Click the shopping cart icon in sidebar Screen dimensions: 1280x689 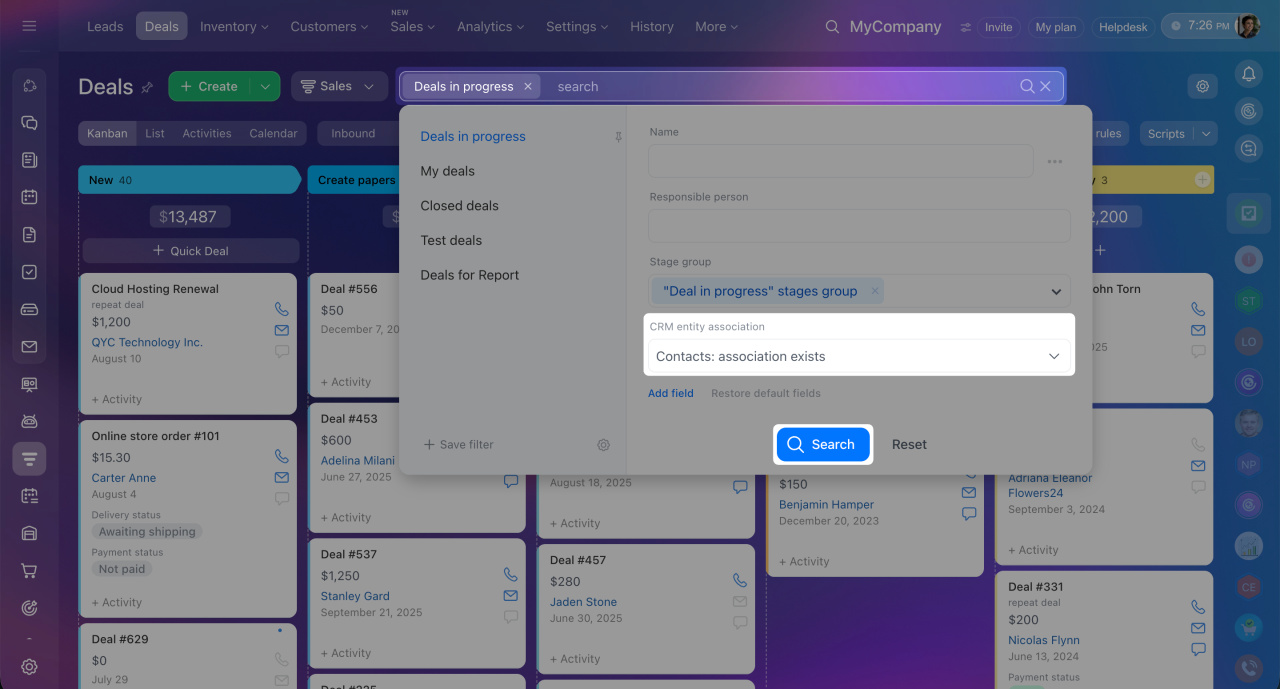click(30, 571)
